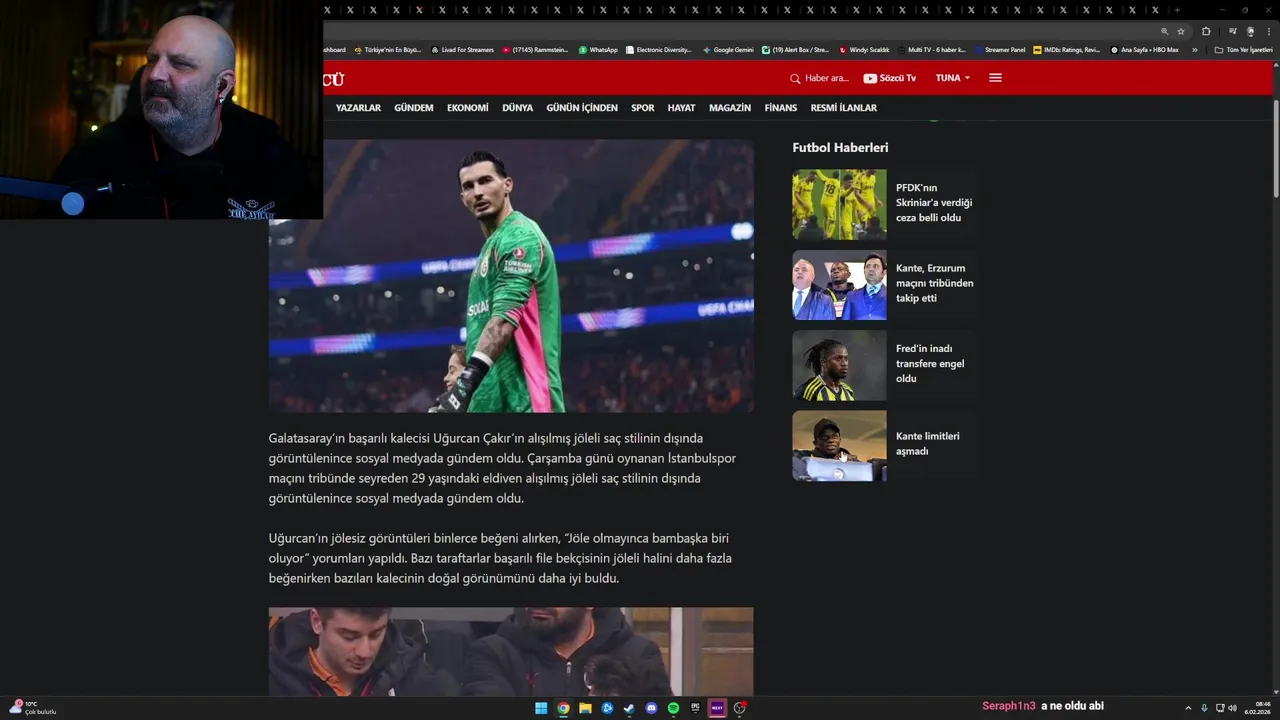Open Discord from the taskbar

[651, 708]
